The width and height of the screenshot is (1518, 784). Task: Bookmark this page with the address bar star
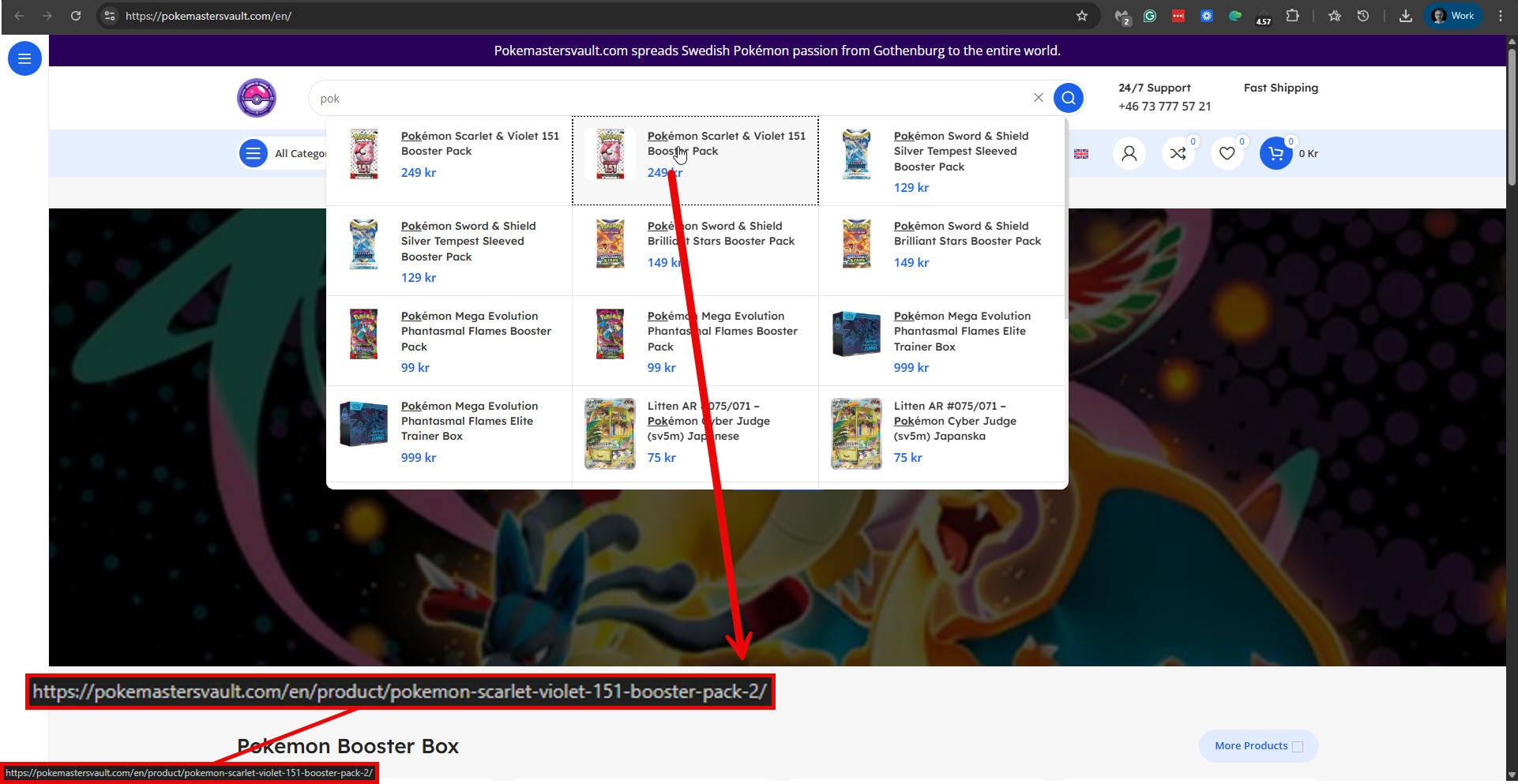coord(1082,16)
